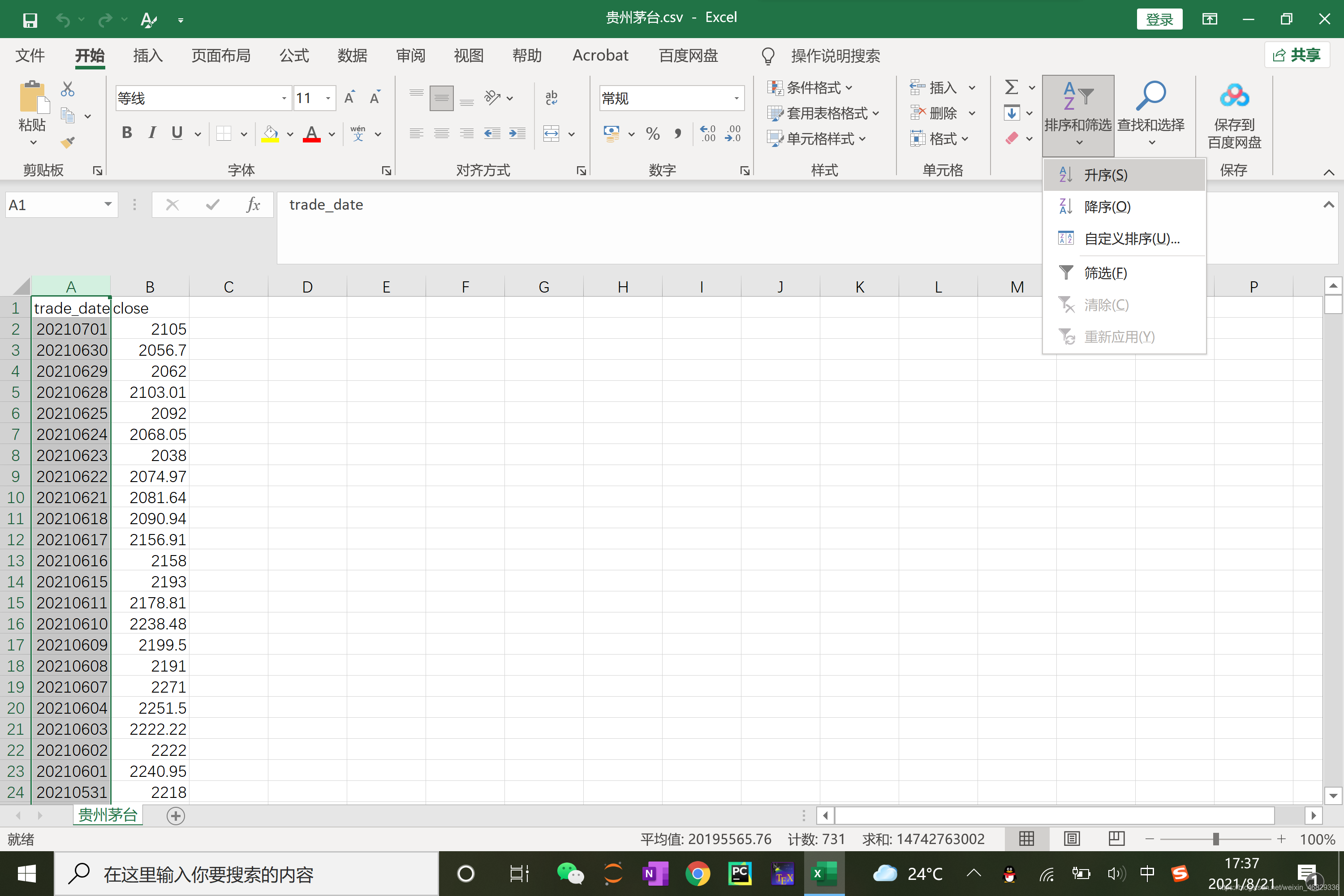The image size is (1344, 896).
Task: Select 降序(O) in sort menu
Action: pos(1124,207)
